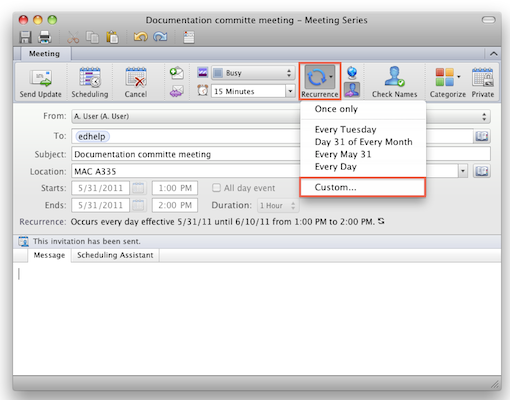Open the Busy status dropdown
Image resolution: width=510 pixels, height=400 pixels.
click(x=253, y=73)
